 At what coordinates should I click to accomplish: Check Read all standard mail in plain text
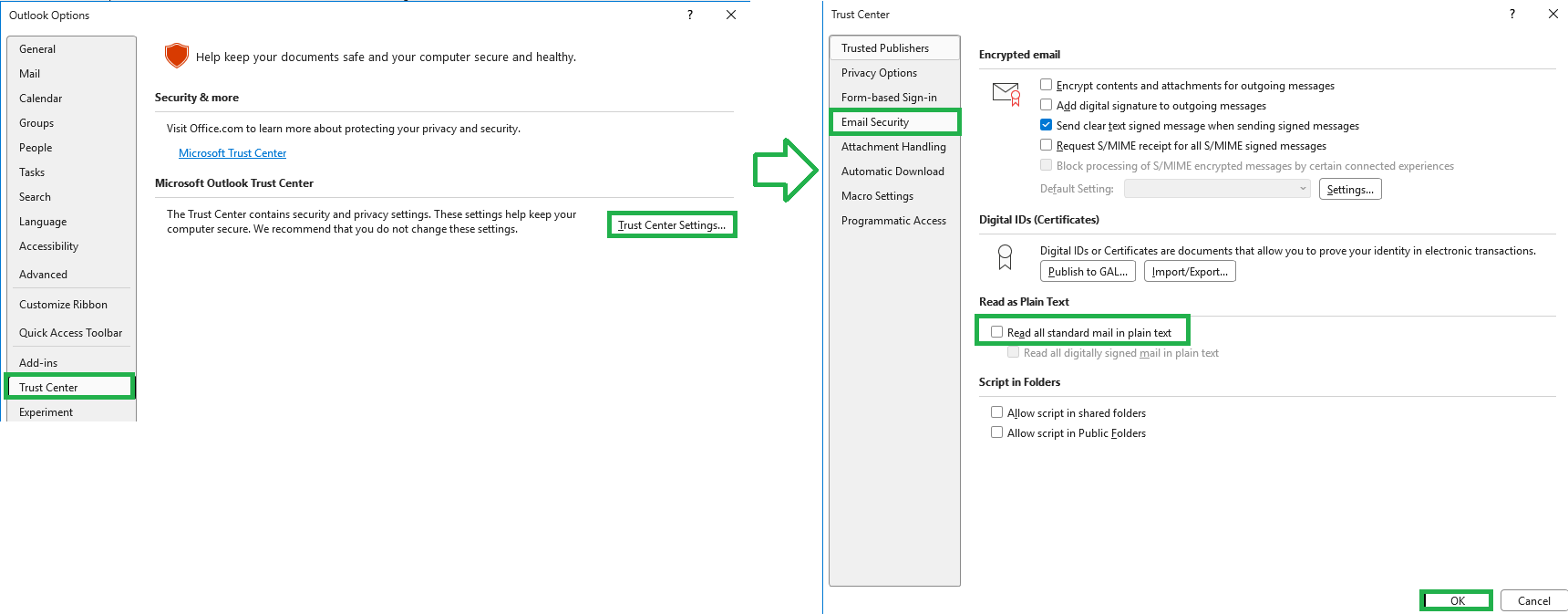click(997, 332)
